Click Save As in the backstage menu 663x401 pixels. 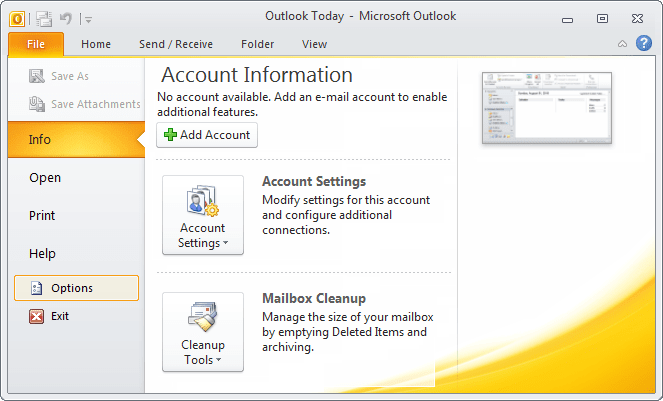(59, 76)
